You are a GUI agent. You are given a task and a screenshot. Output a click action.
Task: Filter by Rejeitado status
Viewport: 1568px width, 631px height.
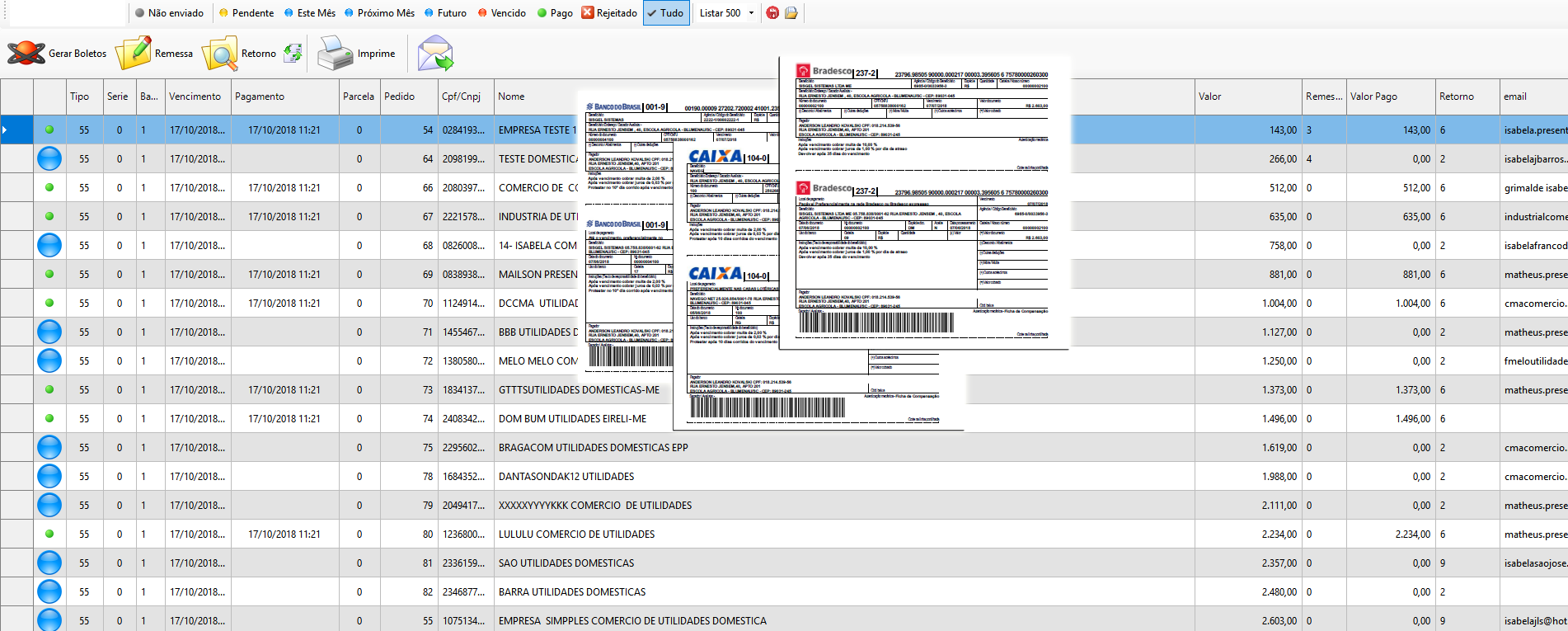tap(609, 13)
